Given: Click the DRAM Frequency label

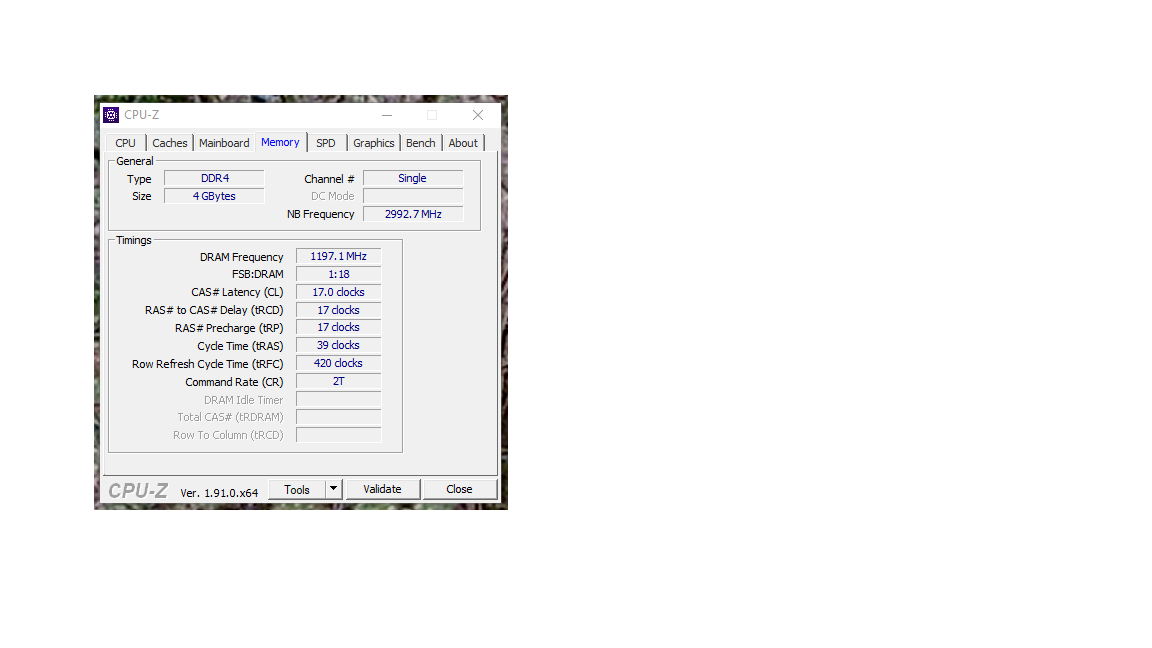Looking at the screenshot, I should point(241,257).
